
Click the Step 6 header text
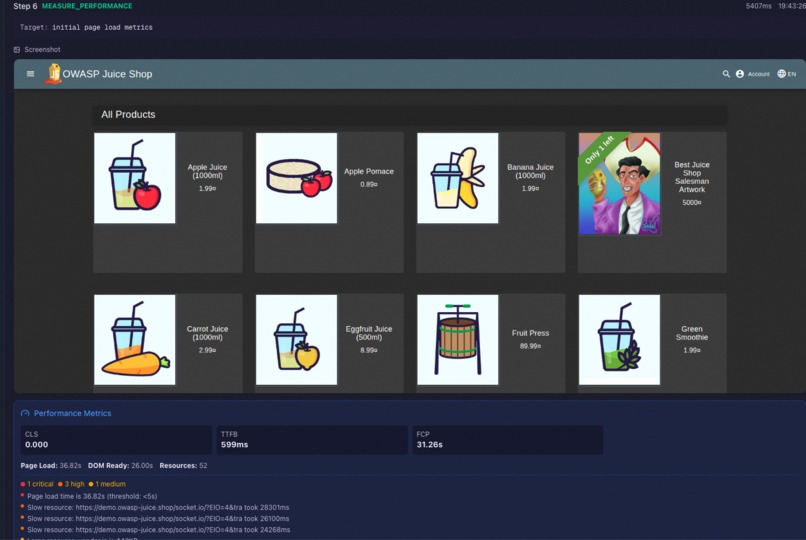25,6
